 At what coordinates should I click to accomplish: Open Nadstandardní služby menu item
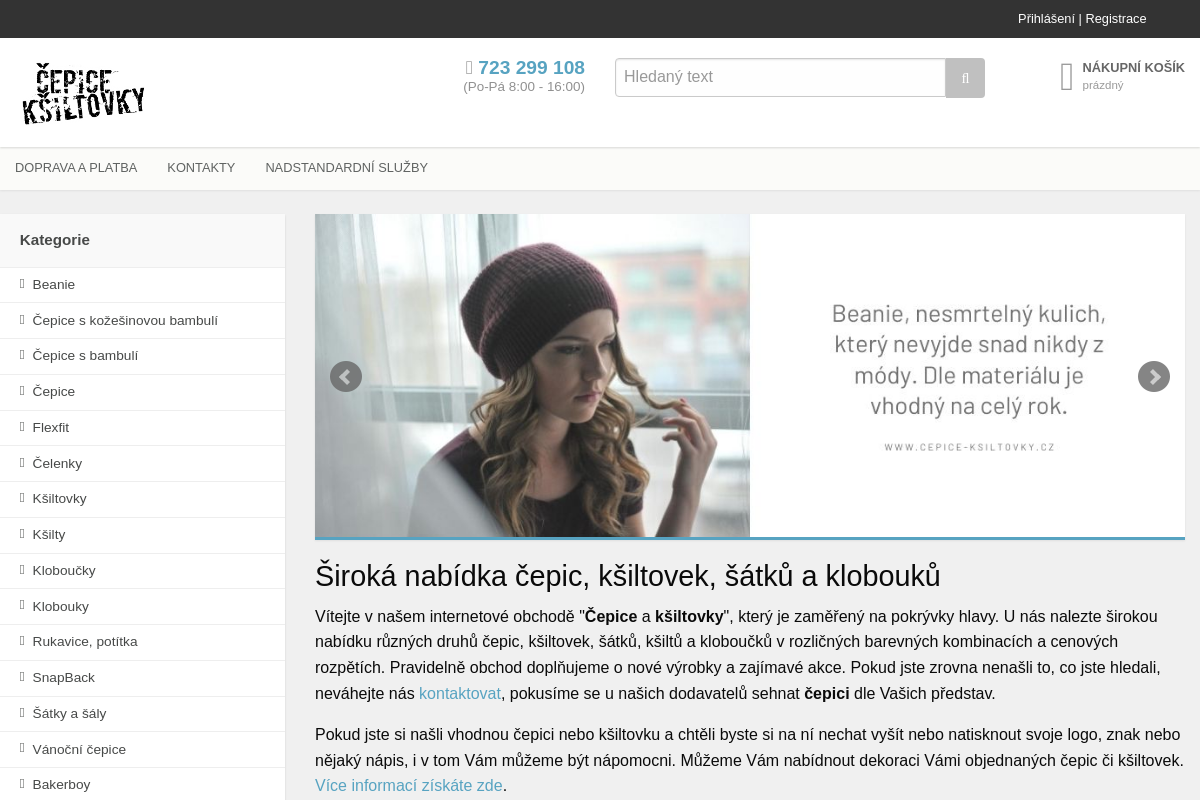346,168
